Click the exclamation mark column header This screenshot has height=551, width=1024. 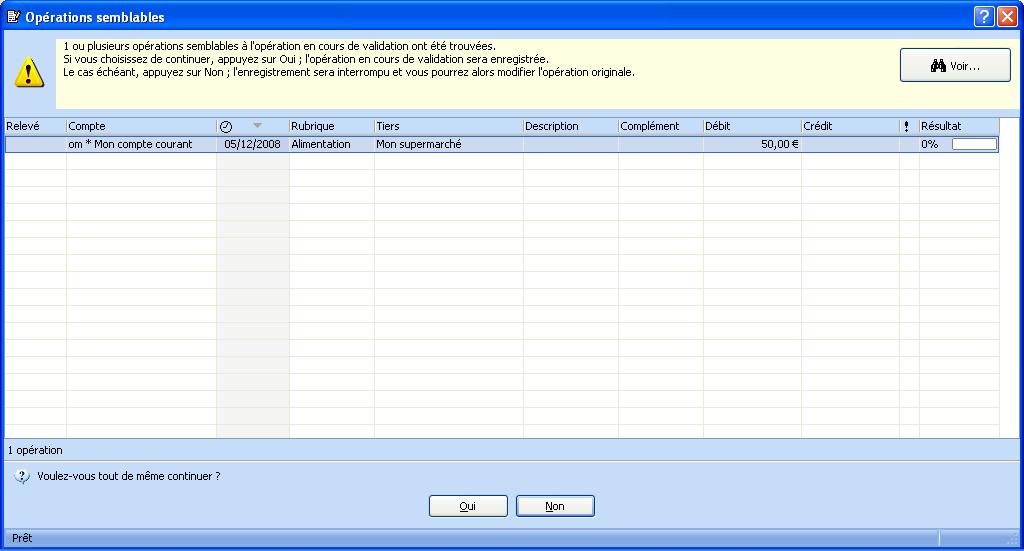pos(906,127)
